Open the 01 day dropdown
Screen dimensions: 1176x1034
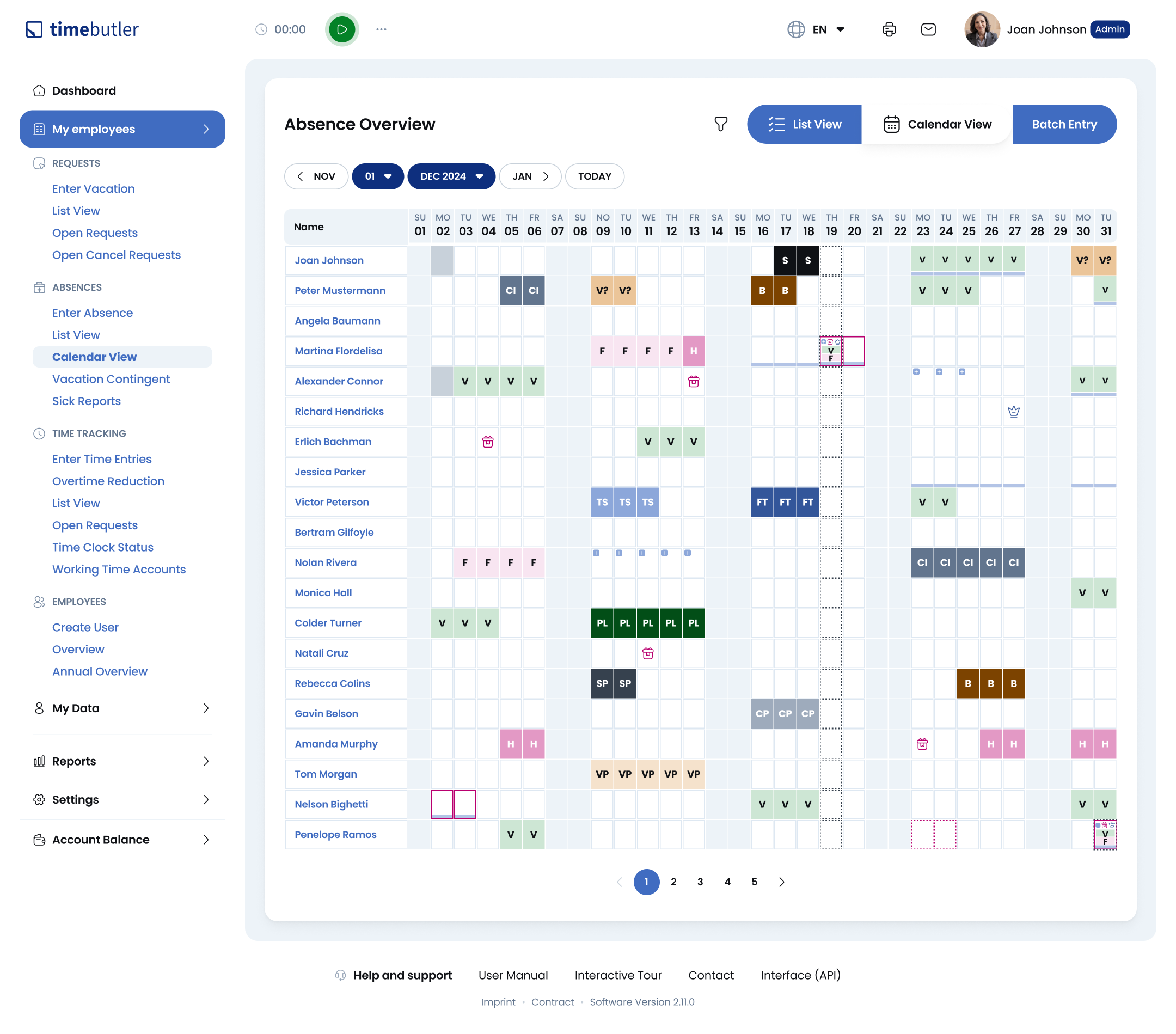[x=377, y=176]
